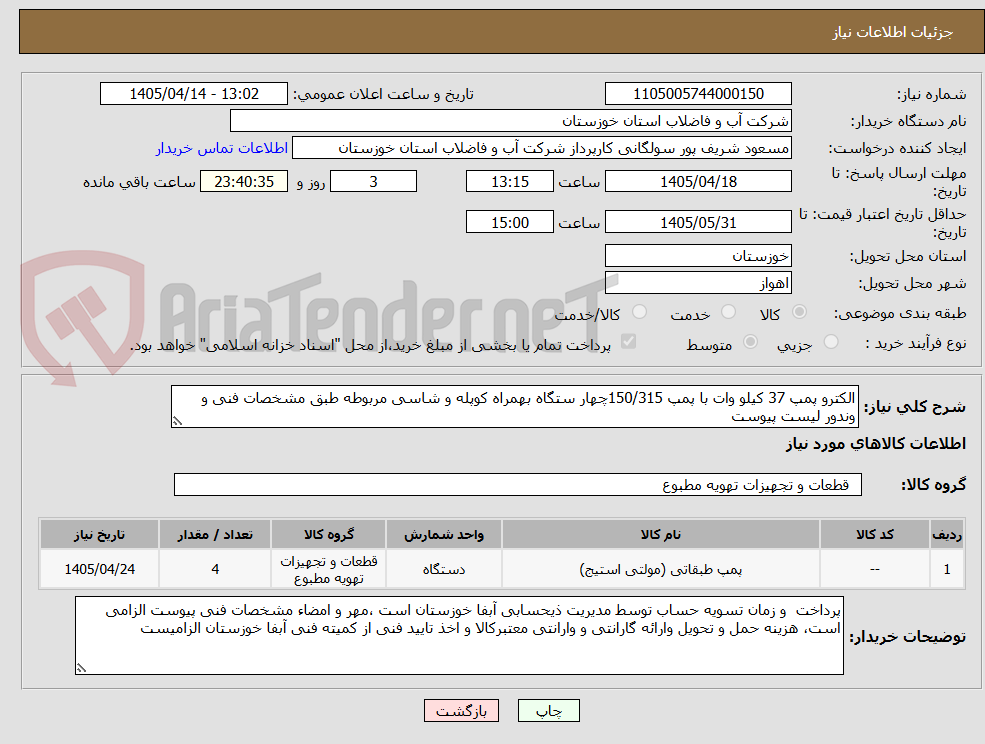Click the تاریخ نیاز column header

99,534
